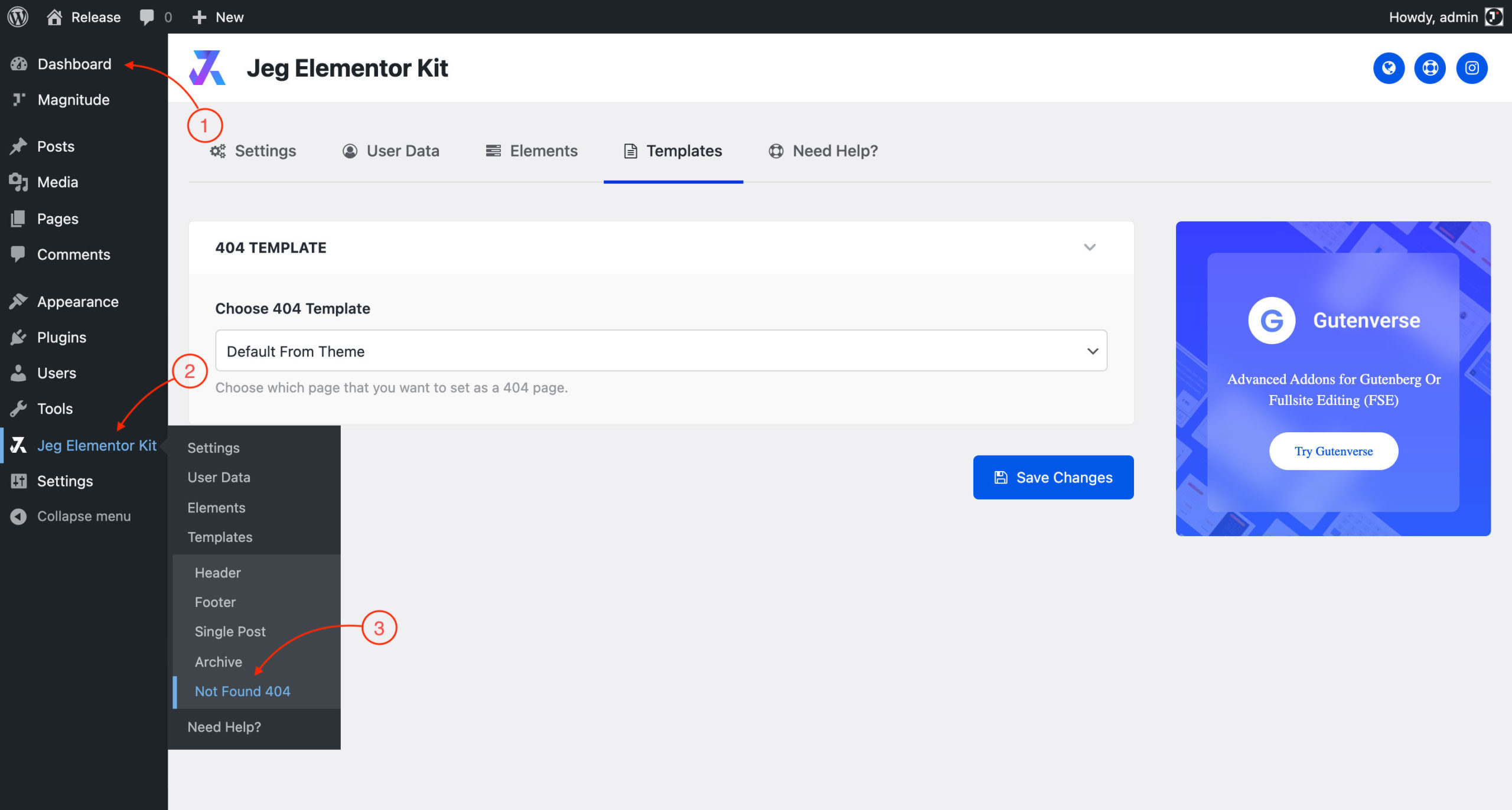
Task: Open the Instagram icon button
Action: 1471,68
